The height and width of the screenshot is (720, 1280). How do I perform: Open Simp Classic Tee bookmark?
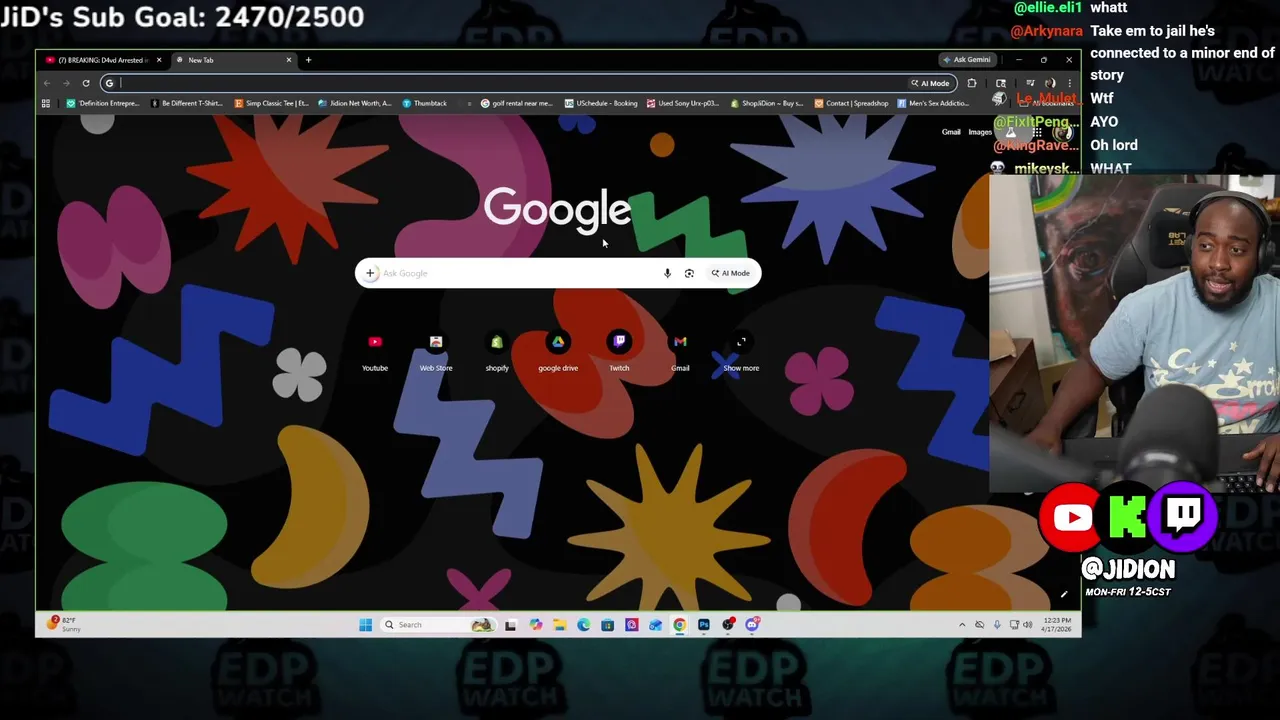tap(271, 103)
